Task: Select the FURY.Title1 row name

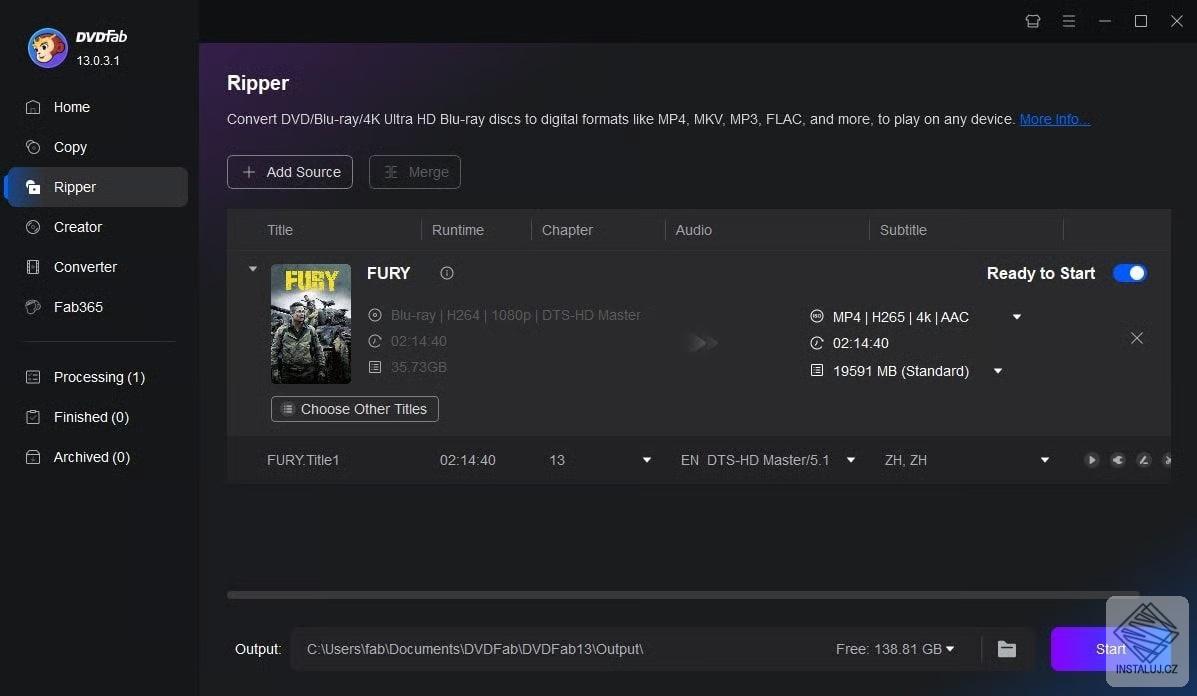Action: pyautogui.click(x=303, y=460)
